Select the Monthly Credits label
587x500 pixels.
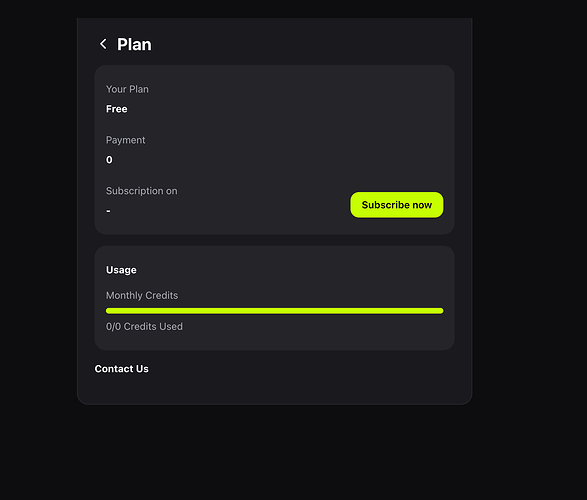(x=142, y=295)
